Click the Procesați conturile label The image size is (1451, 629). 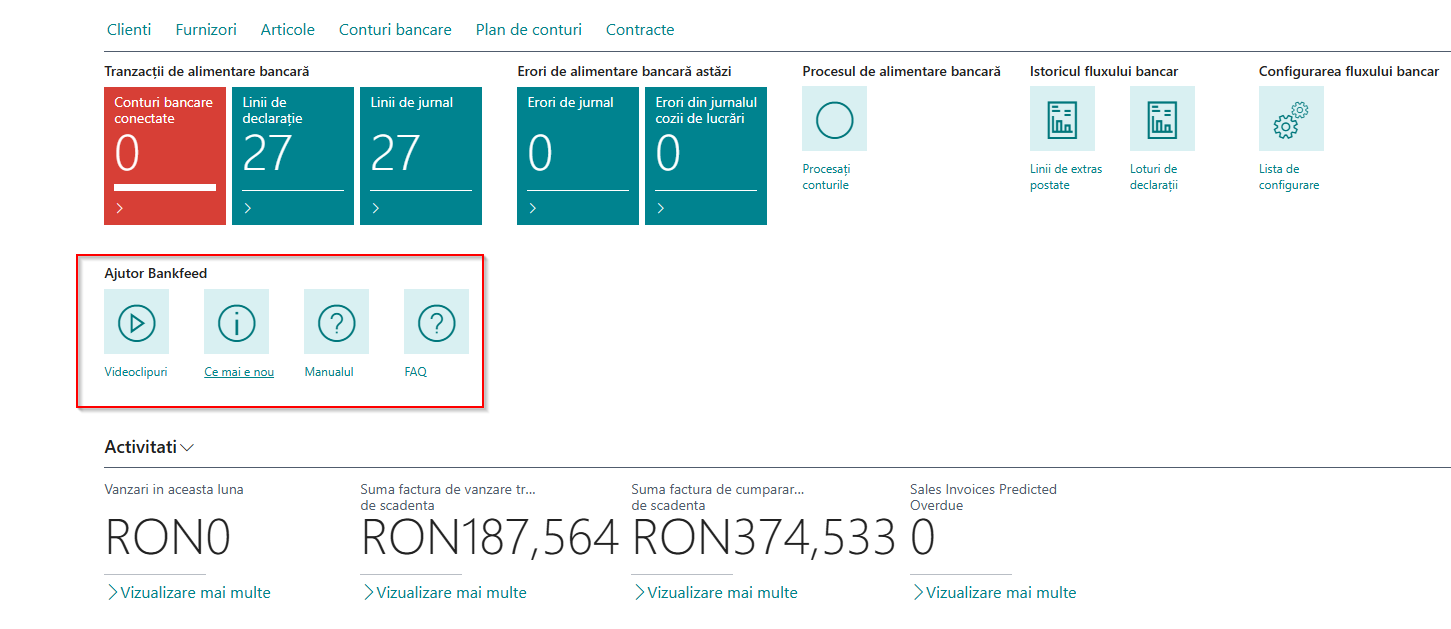tap(826, 177)
